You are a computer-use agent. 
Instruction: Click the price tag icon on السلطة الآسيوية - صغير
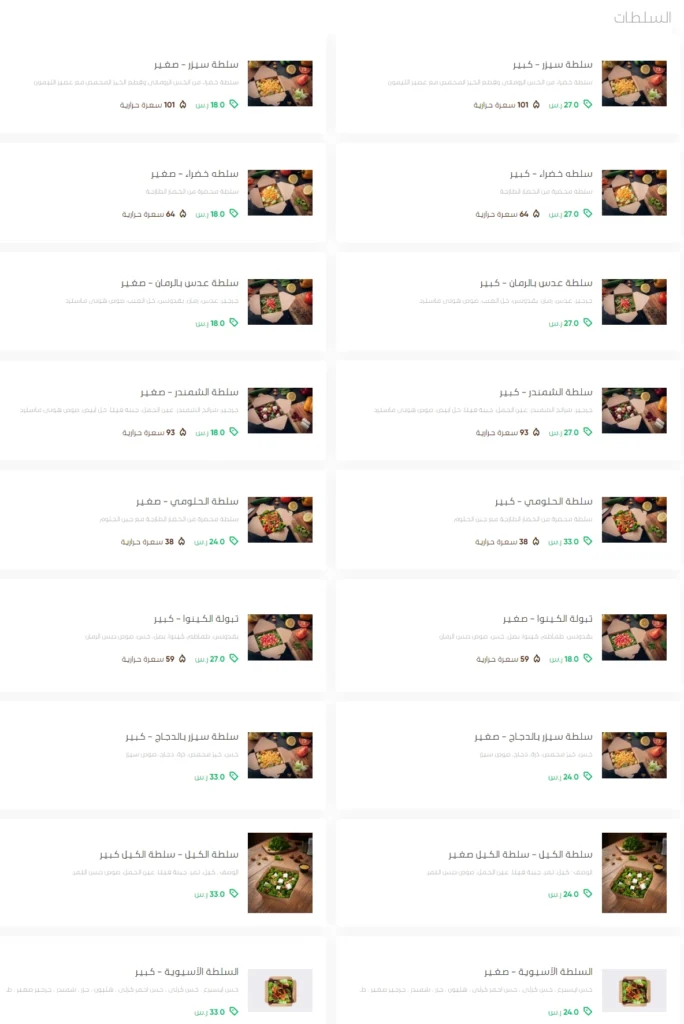[x=587, y=1012]
